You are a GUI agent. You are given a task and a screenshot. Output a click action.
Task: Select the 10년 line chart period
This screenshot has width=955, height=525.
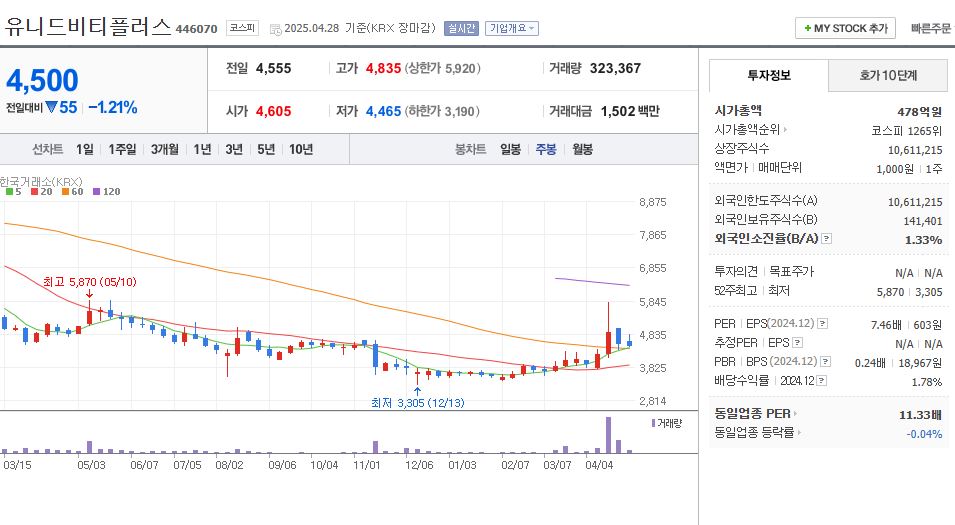pyautogui.click(x=301, y=149)
